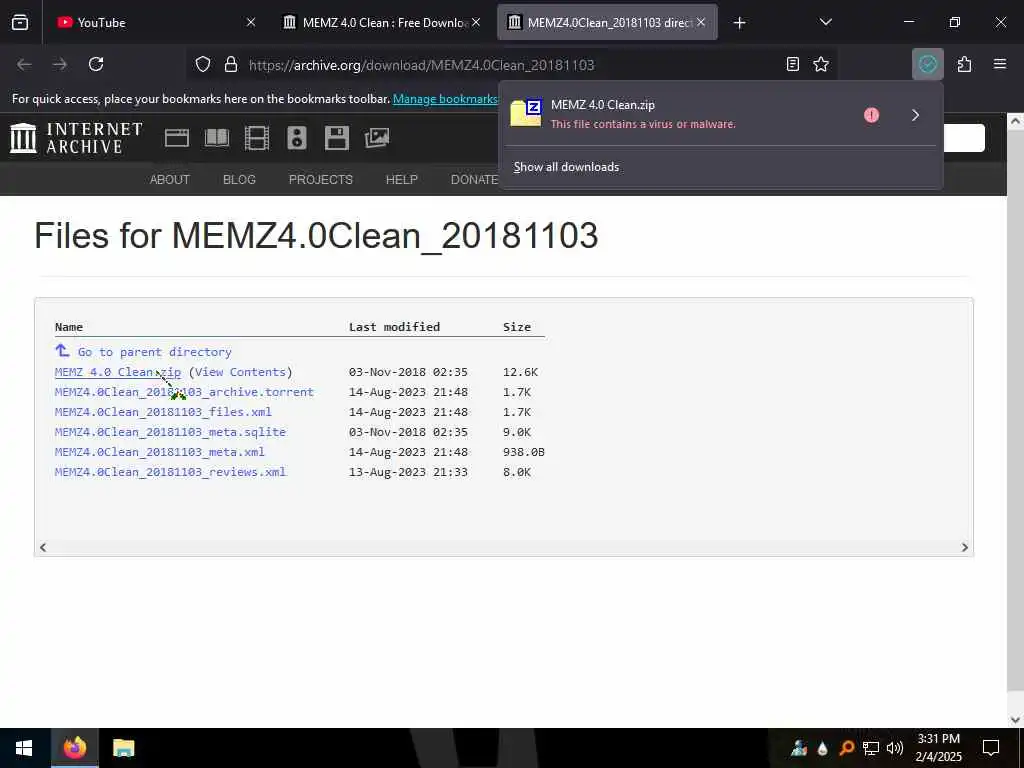1024x768 pixels.
Task: Open MEMZ4.0Clean_20181103_reviews.xml link
Action: (170, 472)
